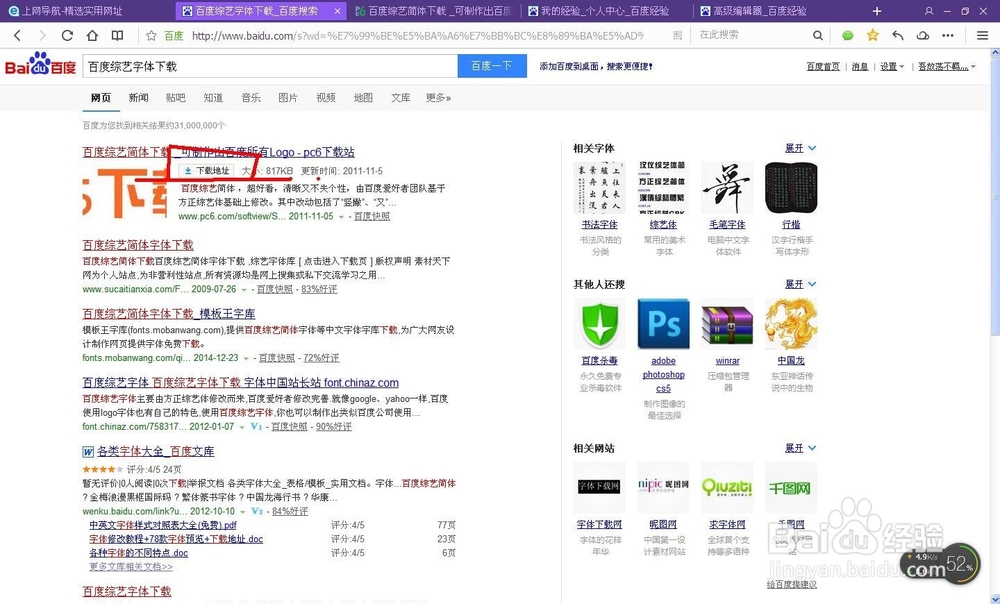
Task: Open the user account icon in title bar
Action: point(929,11)
